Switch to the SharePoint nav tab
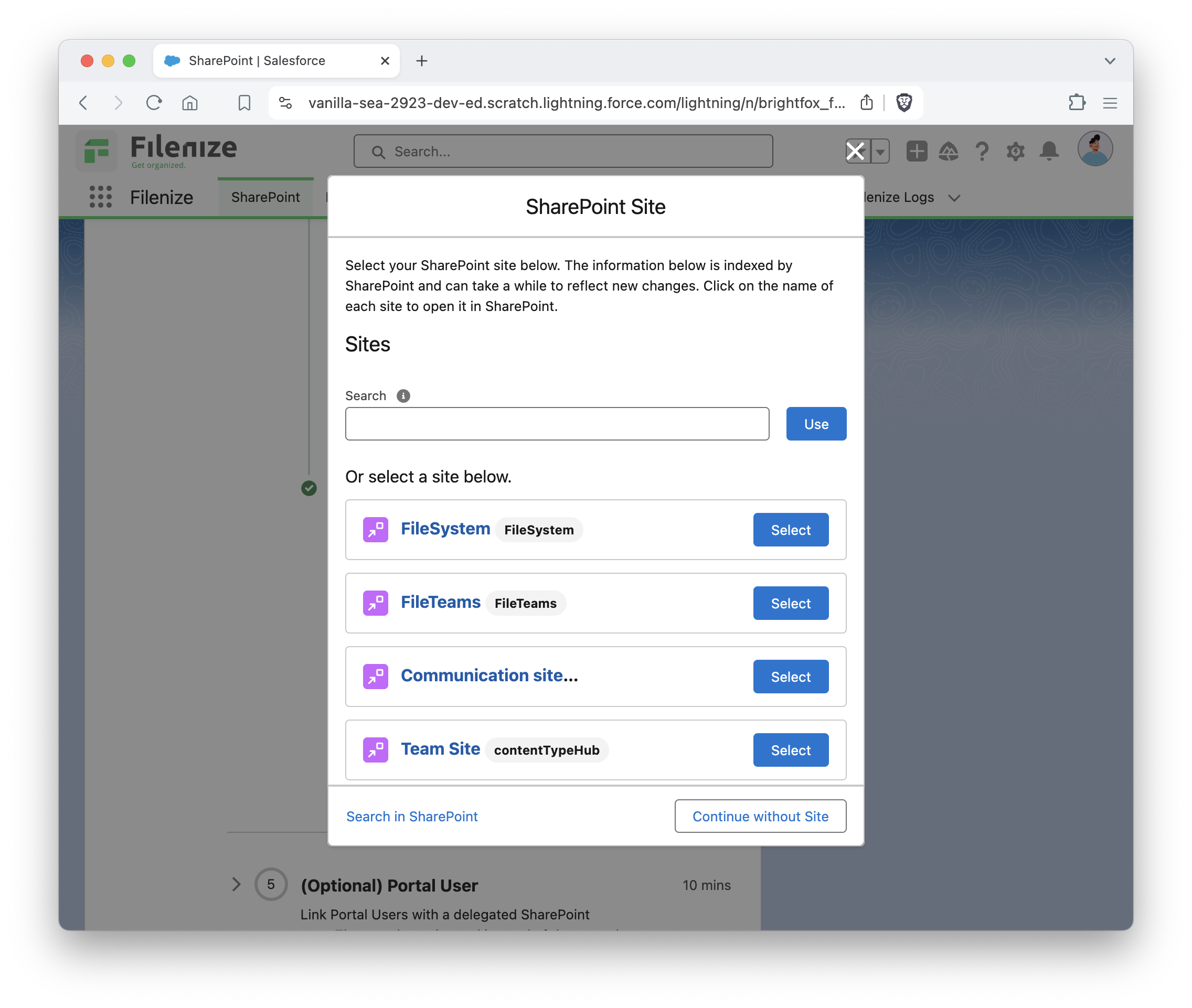 265,197
